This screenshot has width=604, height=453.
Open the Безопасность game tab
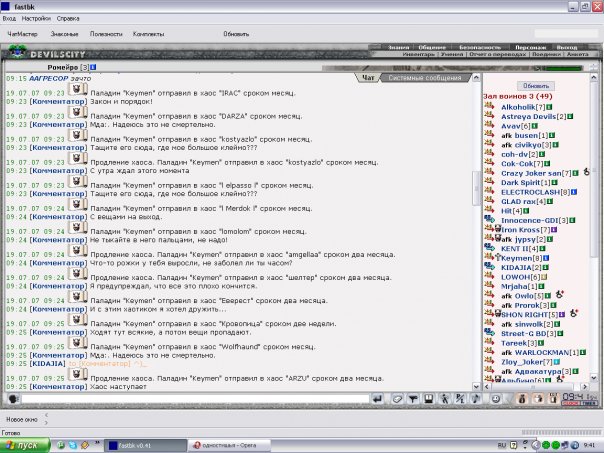(480, 47)
